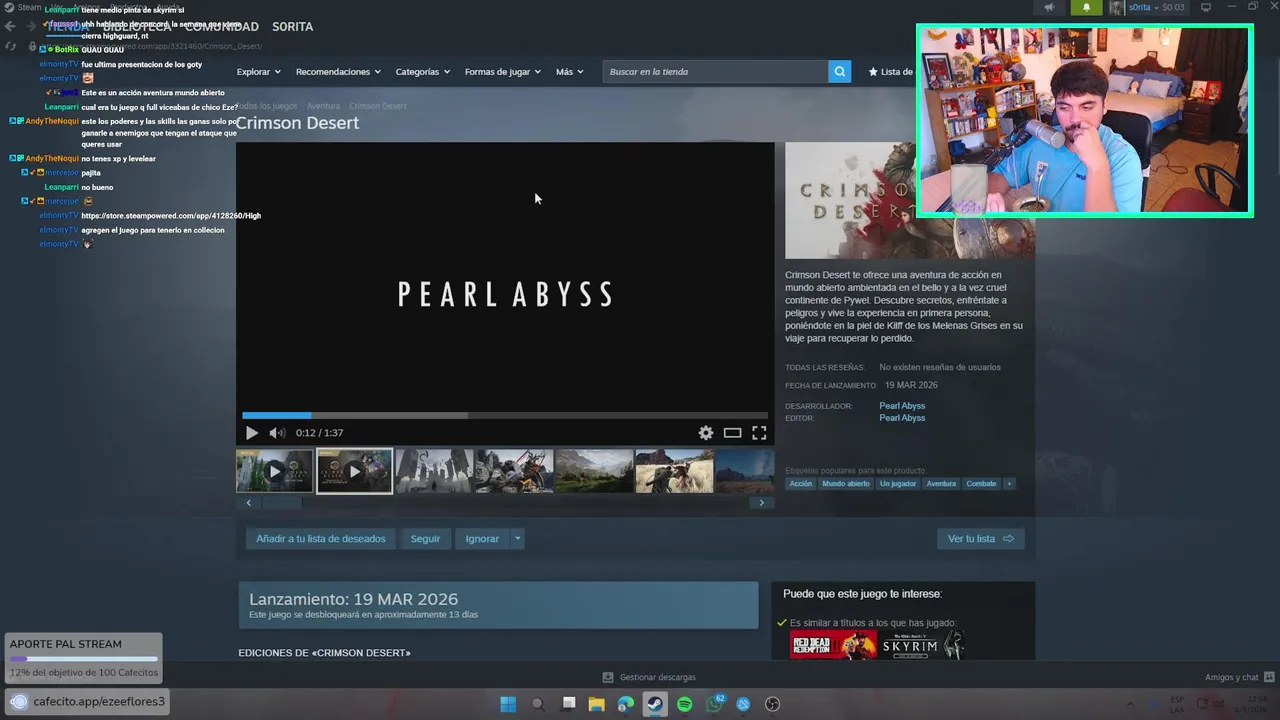Open the Windows Start button
This screenshot has height=720, width=1280.
coord(508,704)
